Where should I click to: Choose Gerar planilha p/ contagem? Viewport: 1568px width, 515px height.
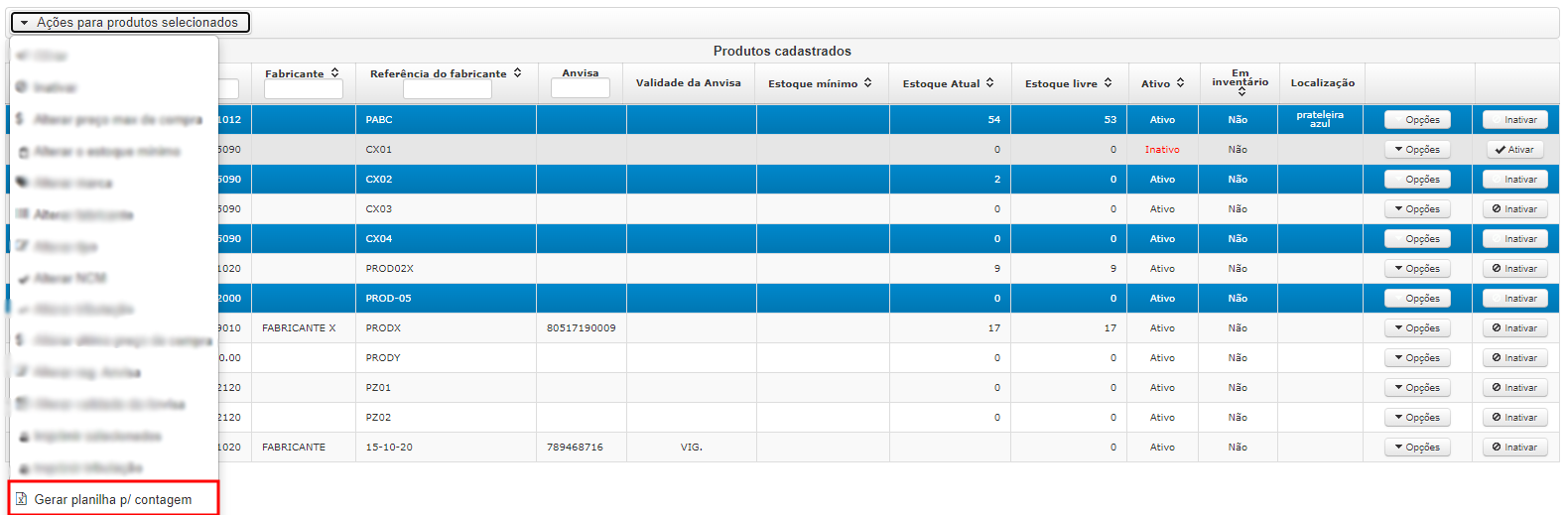[x=113, y=499]
